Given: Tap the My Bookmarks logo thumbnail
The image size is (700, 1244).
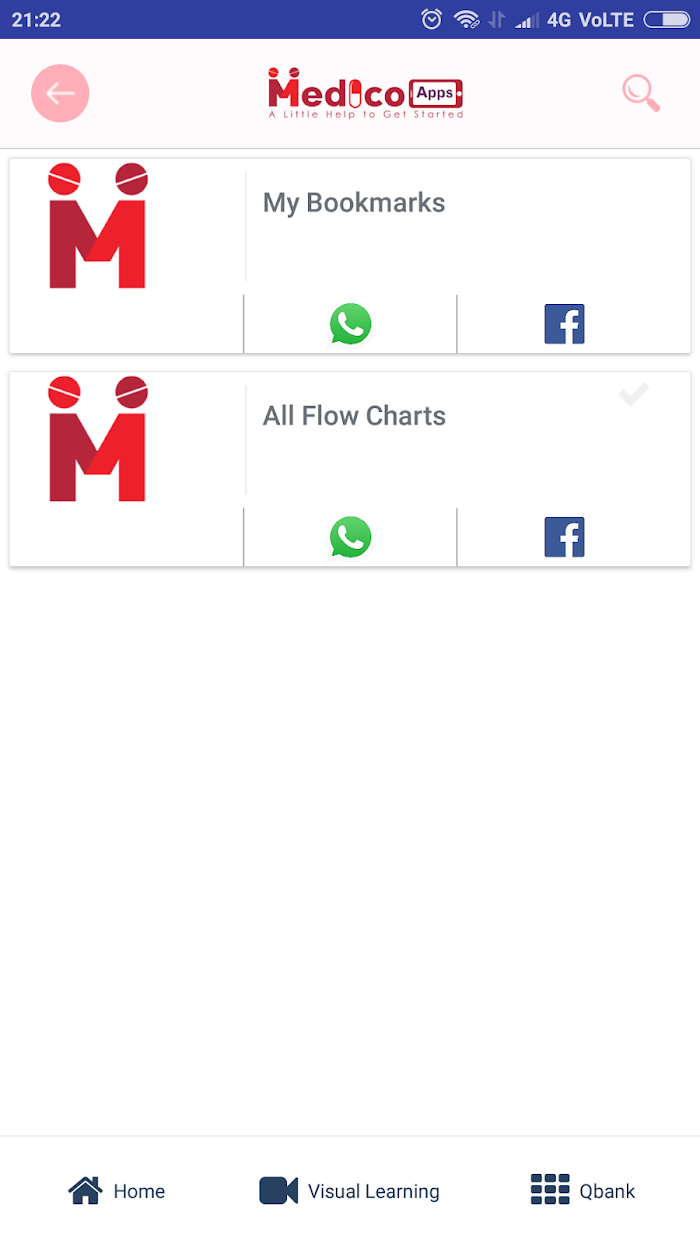Looking at the screenshot, I should pos(98,226).
